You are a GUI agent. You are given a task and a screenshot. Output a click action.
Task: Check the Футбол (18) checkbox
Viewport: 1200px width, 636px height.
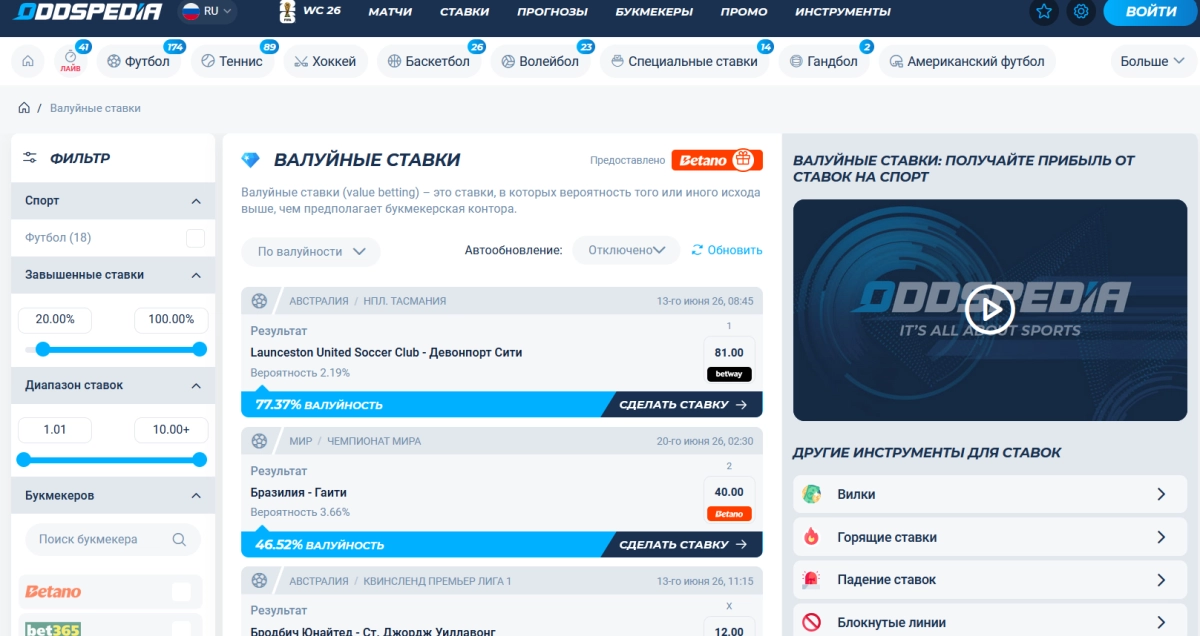pyautogui.click(x=195, y=238)
